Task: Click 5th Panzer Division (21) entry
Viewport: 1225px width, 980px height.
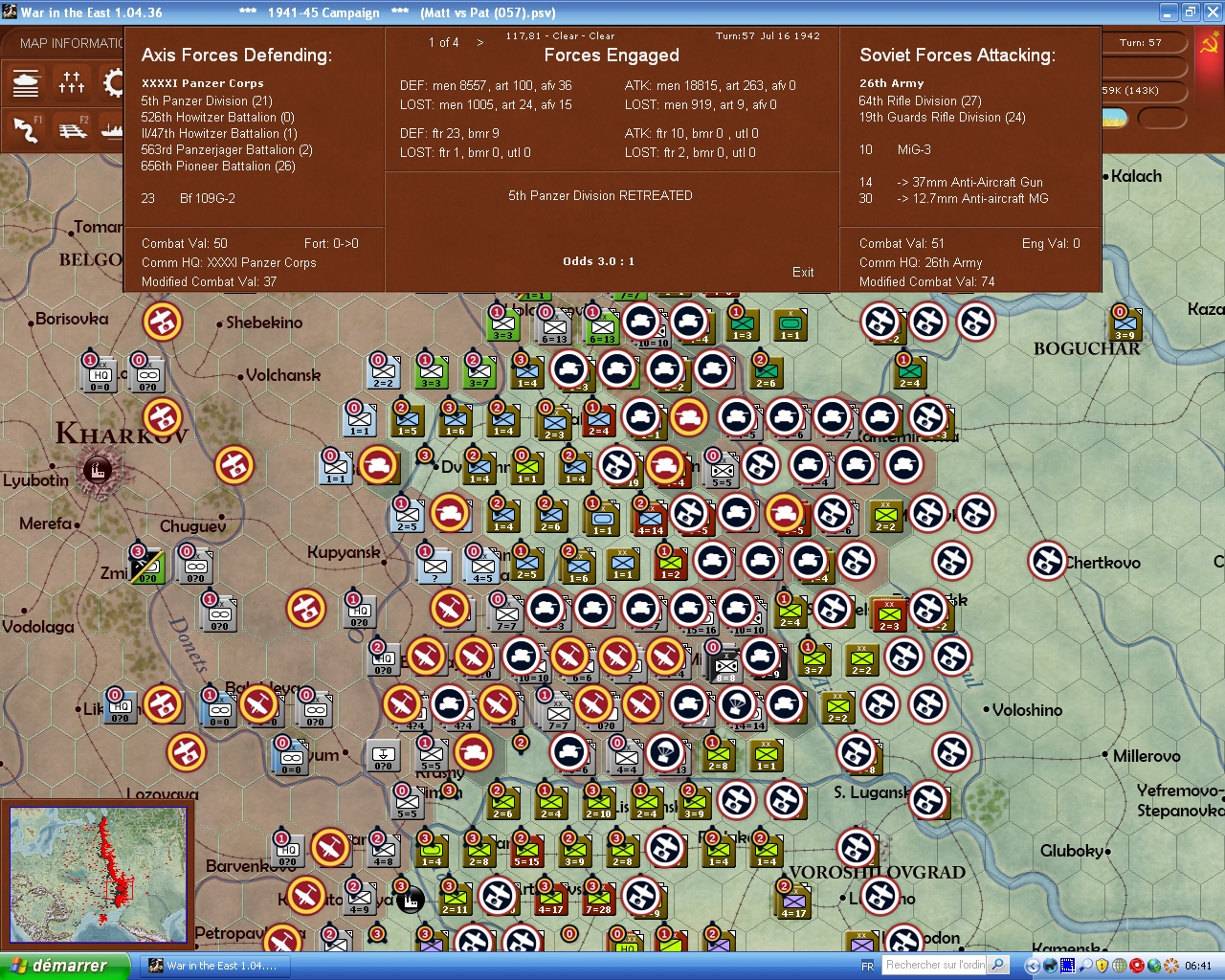Action: 207,100
